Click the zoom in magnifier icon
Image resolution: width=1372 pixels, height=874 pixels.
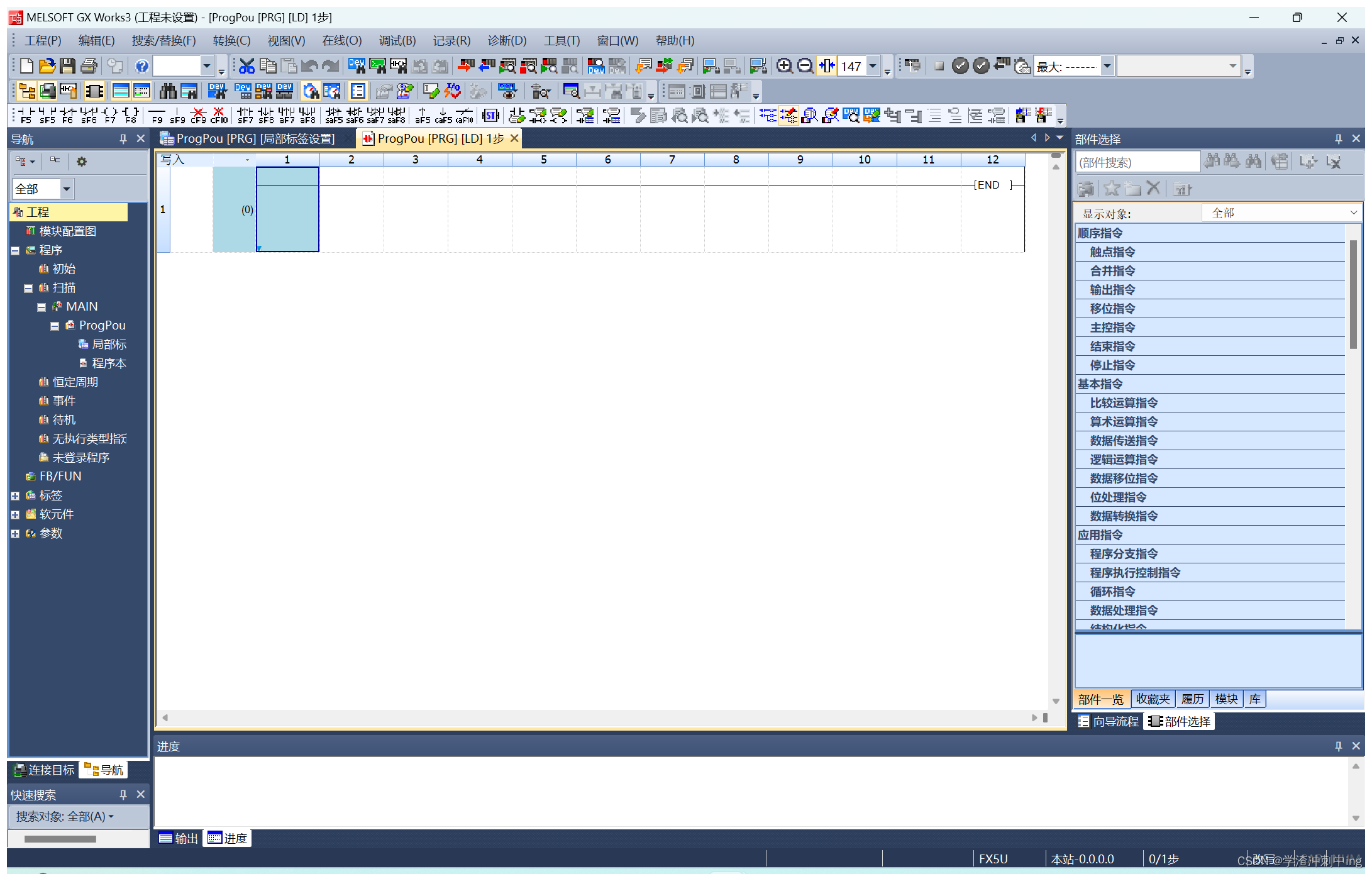[784, 66]
